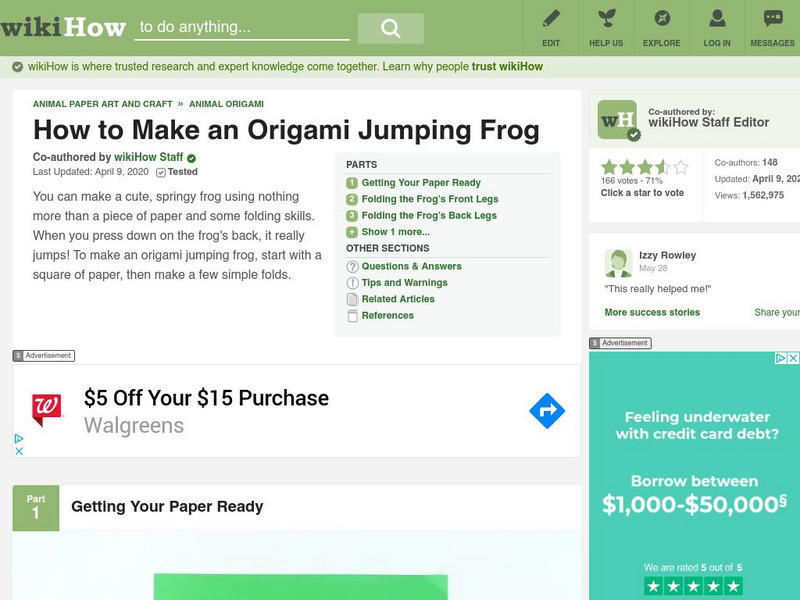Click More success stories link
The image size is (800, 600).
[x=652, y=313]
